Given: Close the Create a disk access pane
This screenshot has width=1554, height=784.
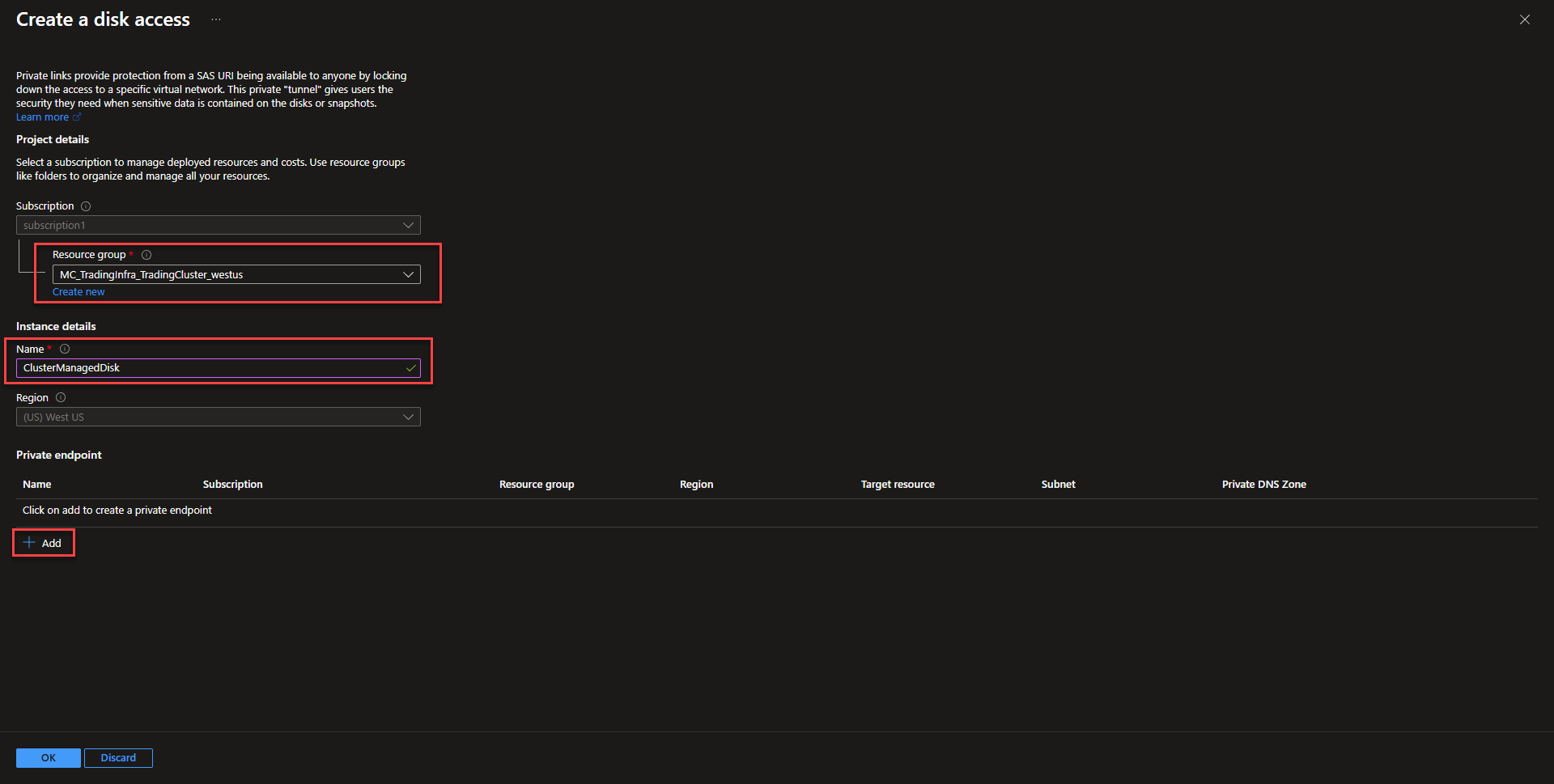Looking at the screenshot, I should click(x=1524, y=19).
